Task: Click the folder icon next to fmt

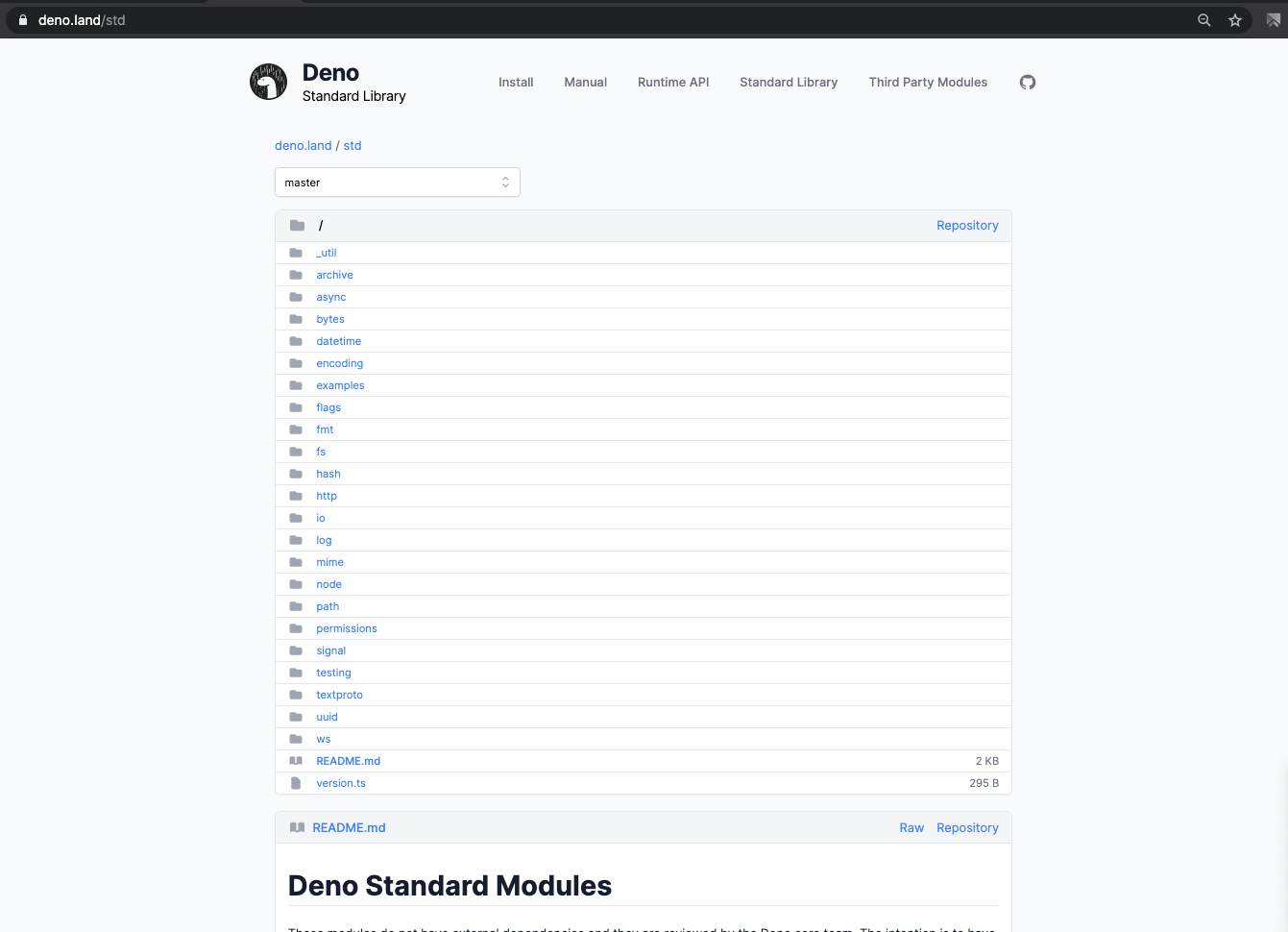Action: click(296, 429)
